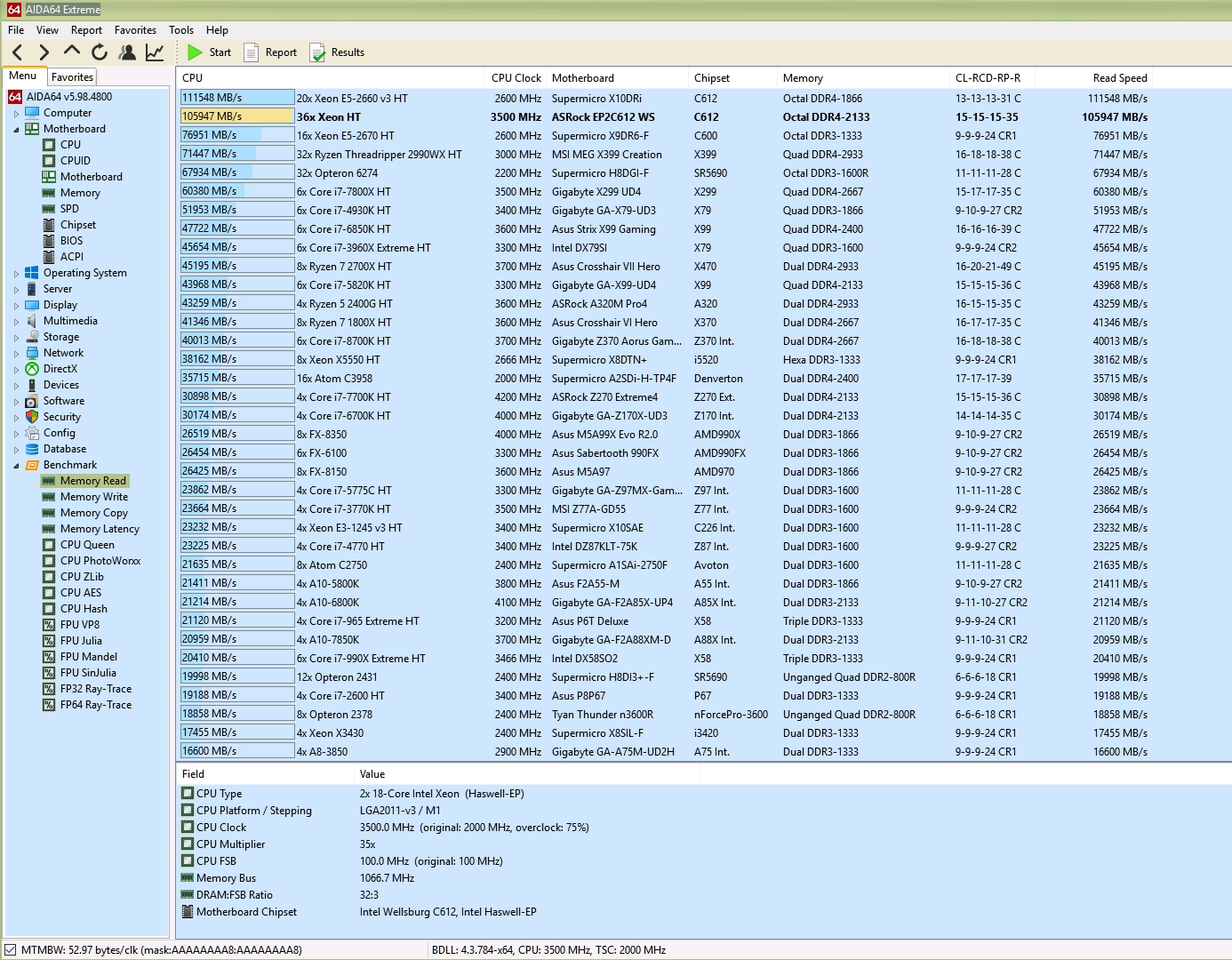Open the View menu

(47, 30)
